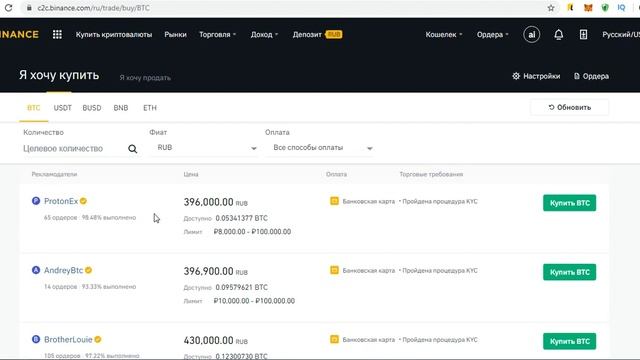Image resolution: width=640 pixels, height=360 pixels.
Task: Bookmark the page with the star icon
Action: [x=551, y=8]
